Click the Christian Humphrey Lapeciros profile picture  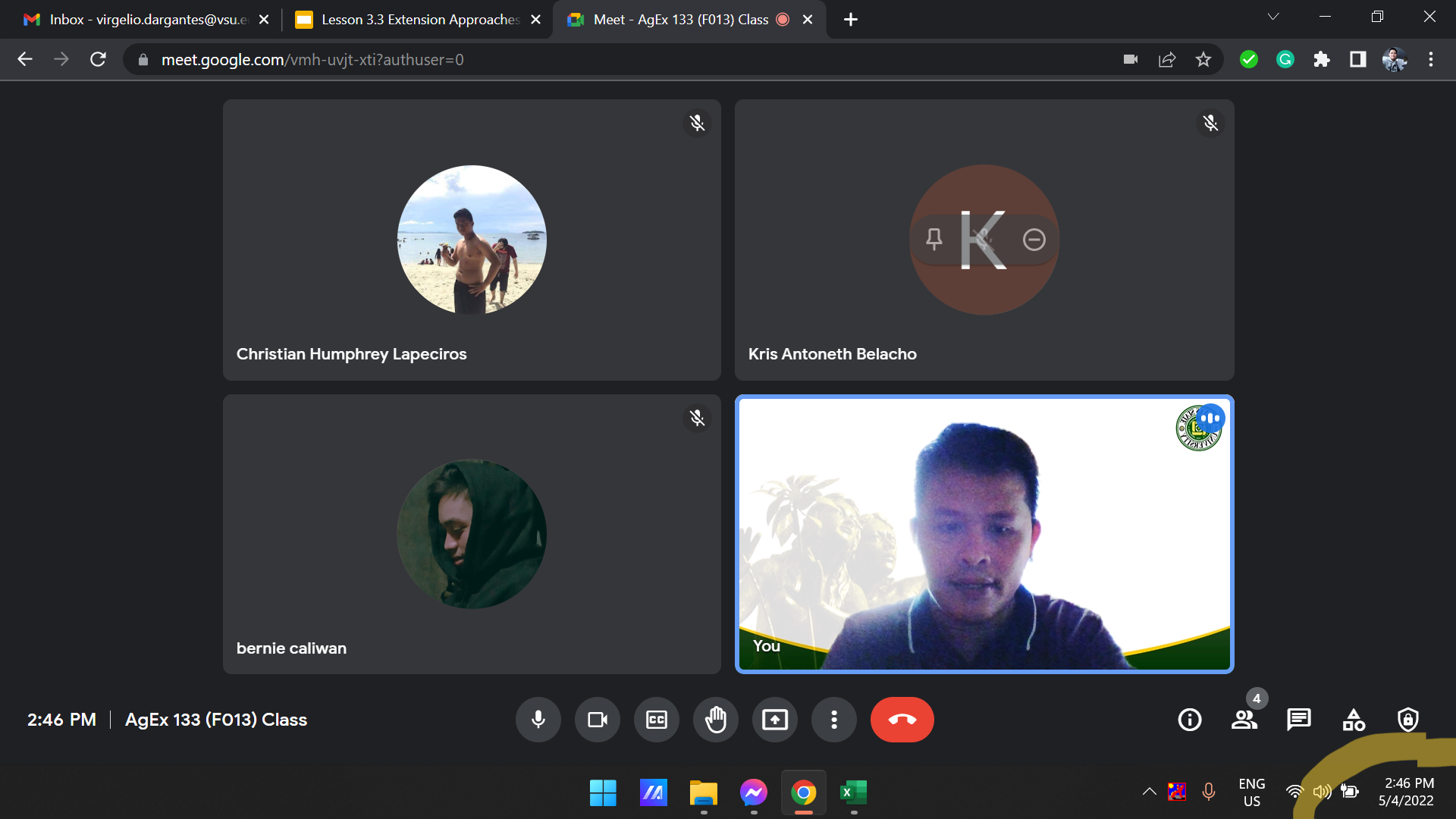pos(471,240)
